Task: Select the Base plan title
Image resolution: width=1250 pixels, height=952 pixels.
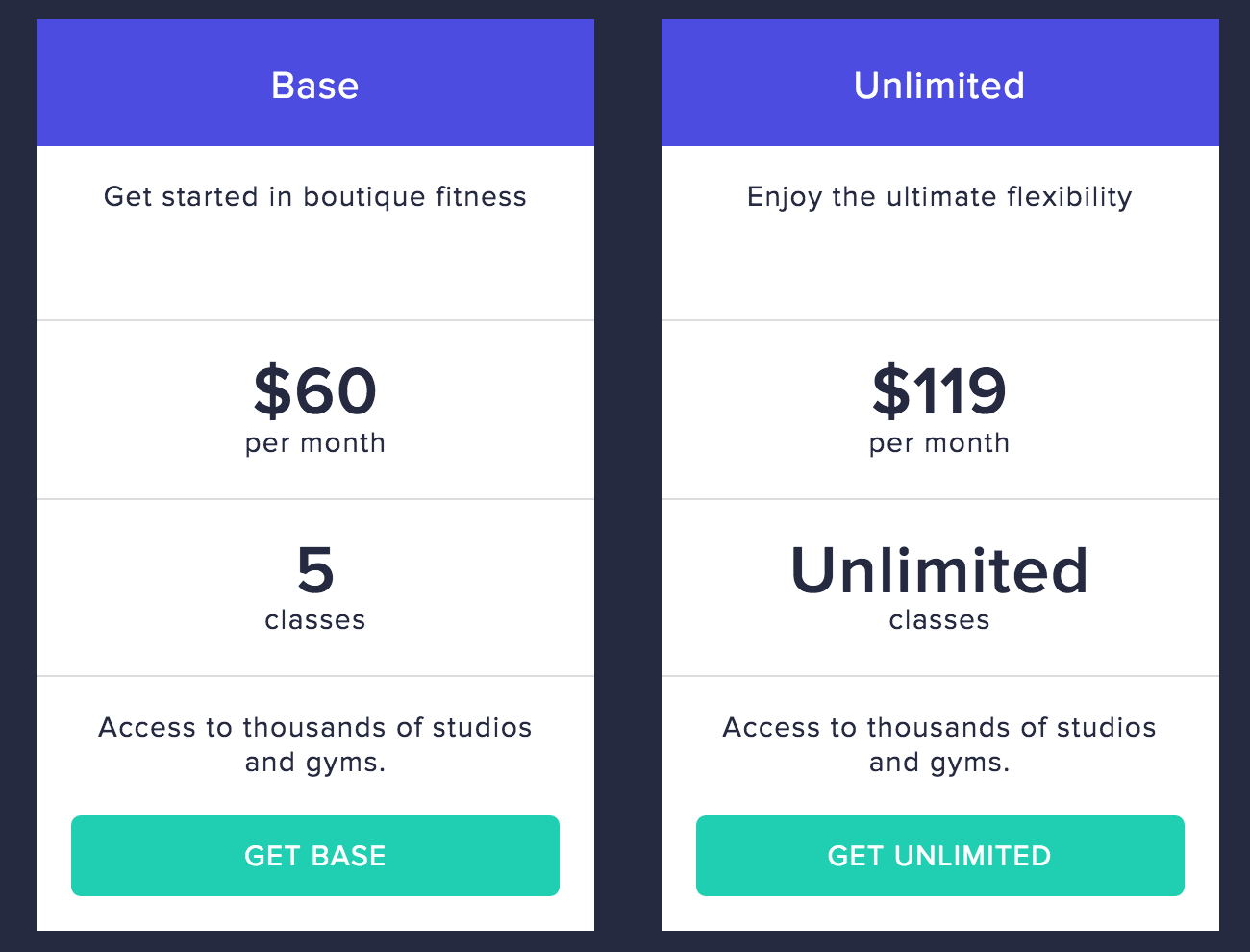Action: [315, 86]
